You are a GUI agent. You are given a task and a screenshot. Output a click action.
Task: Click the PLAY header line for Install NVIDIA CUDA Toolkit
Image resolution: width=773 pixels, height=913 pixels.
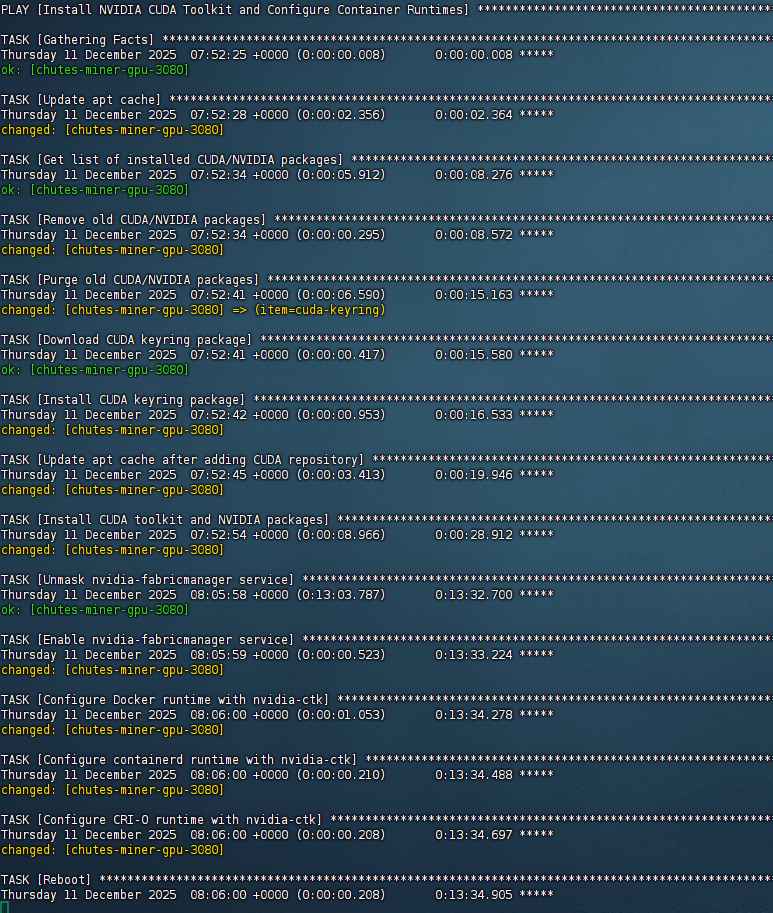tap(235, 10)
